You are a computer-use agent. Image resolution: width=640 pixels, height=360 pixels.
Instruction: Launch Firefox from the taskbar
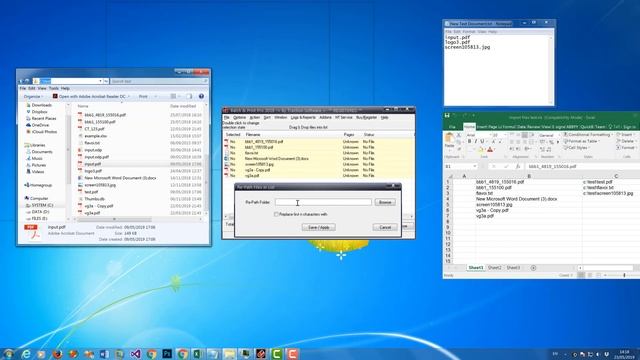(57, 354)
